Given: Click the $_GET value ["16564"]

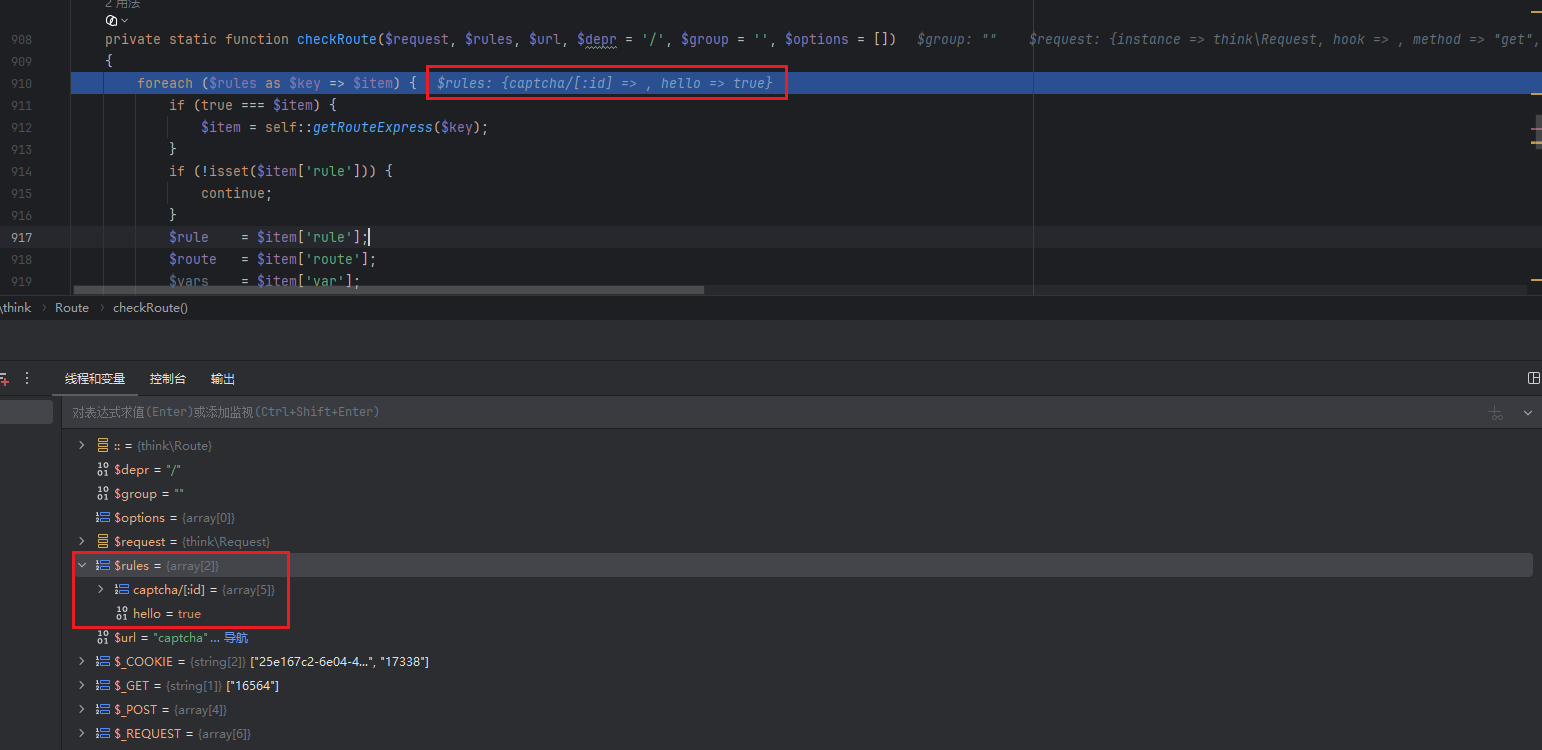Looking at the screenshot, I should click(x=252, y=686).
